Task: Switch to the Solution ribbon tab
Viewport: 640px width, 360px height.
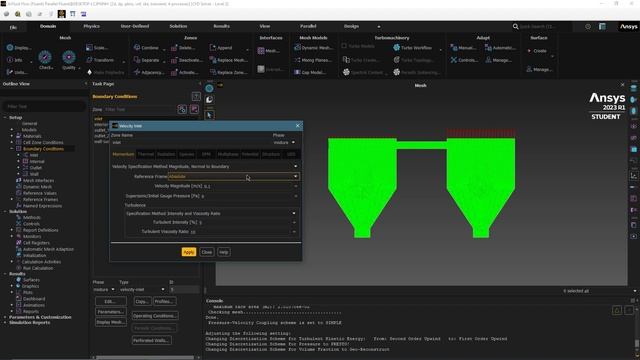Action: [178, 26]
